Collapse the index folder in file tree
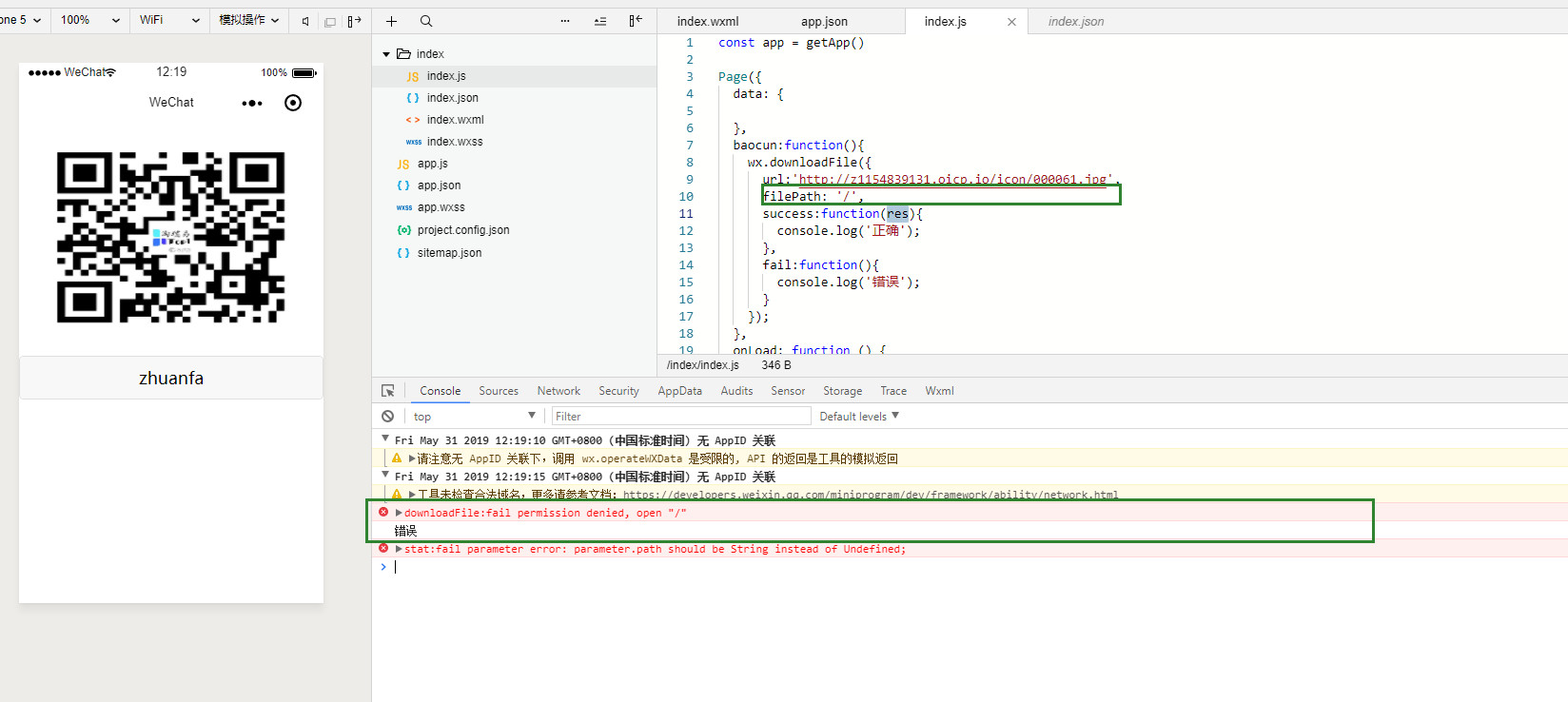This screenshot has height=702, width=1568. pyautogui.click(x=386, y=54)
